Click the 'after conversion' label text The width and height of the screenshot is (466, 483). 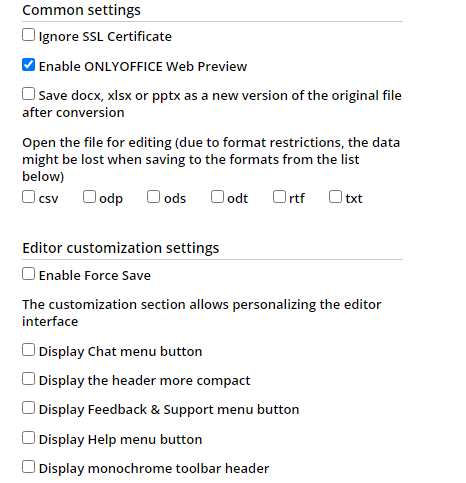[x=73, y=113]
